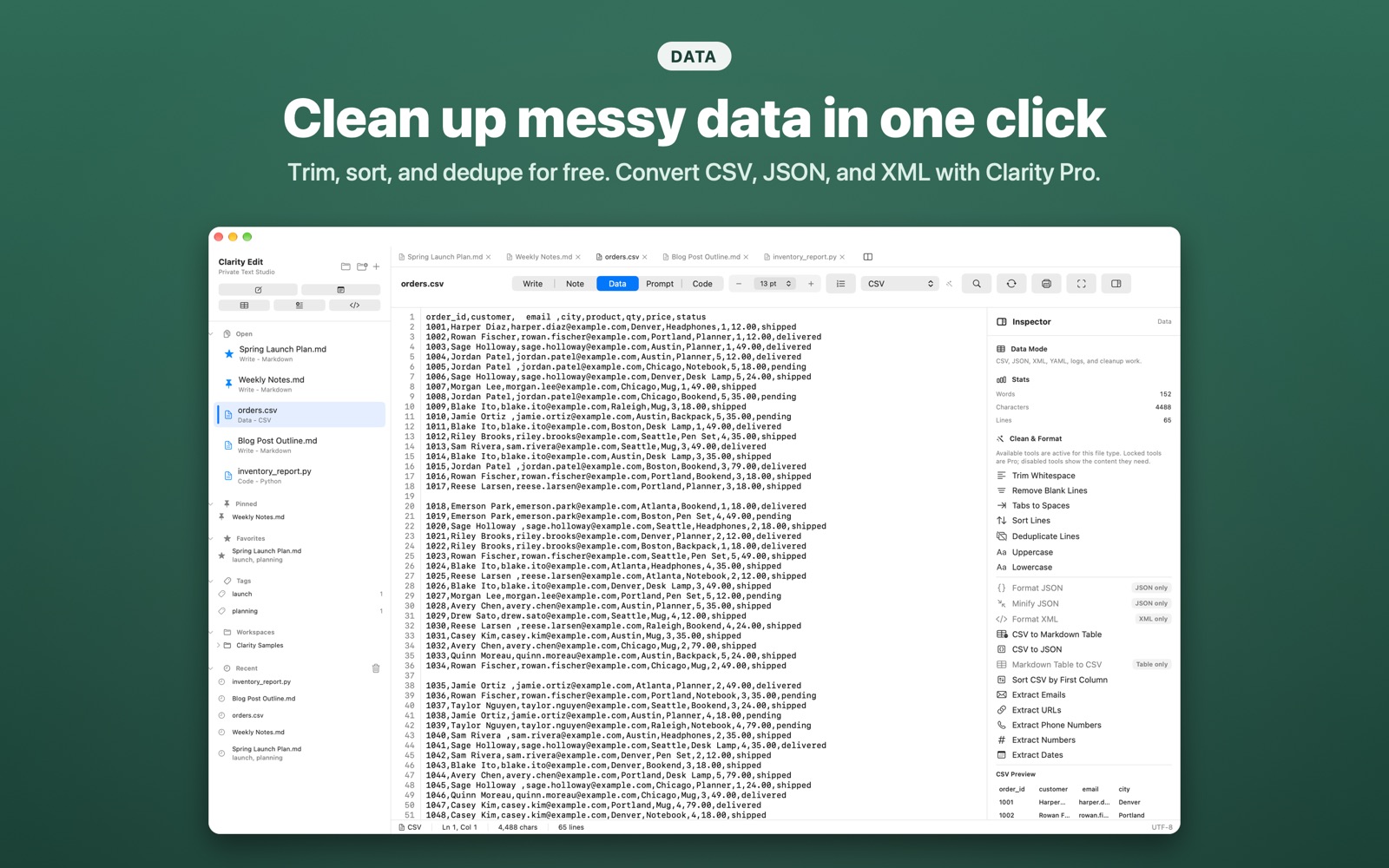
Task: Open the search magnifier in the toolbar
Action: coord(977,284)
